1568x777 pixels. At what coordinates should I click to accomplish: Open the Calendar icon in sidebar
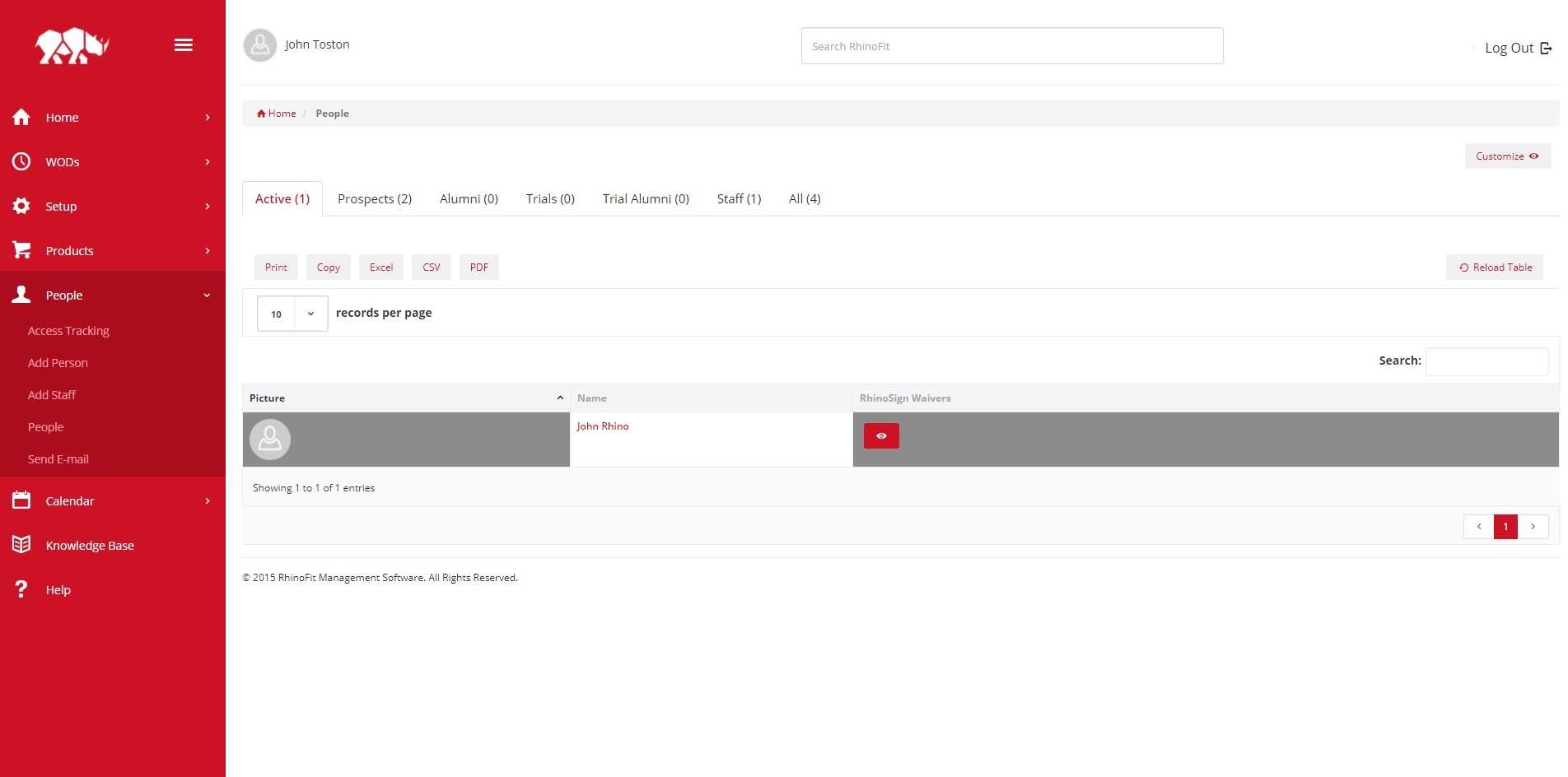coord(21,500)
